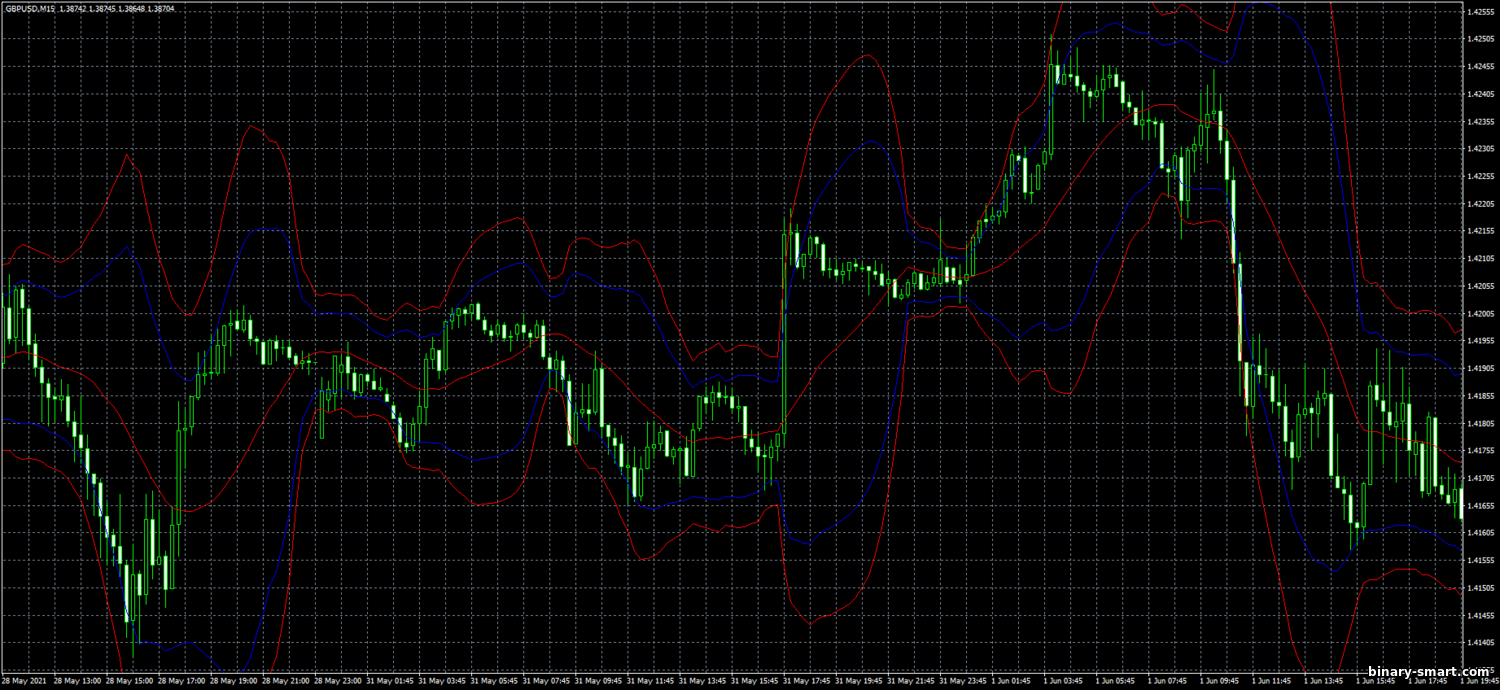Click the 1 Jun 03:45 time label
Screen dimensions: 1500x690
(1064, 680)
